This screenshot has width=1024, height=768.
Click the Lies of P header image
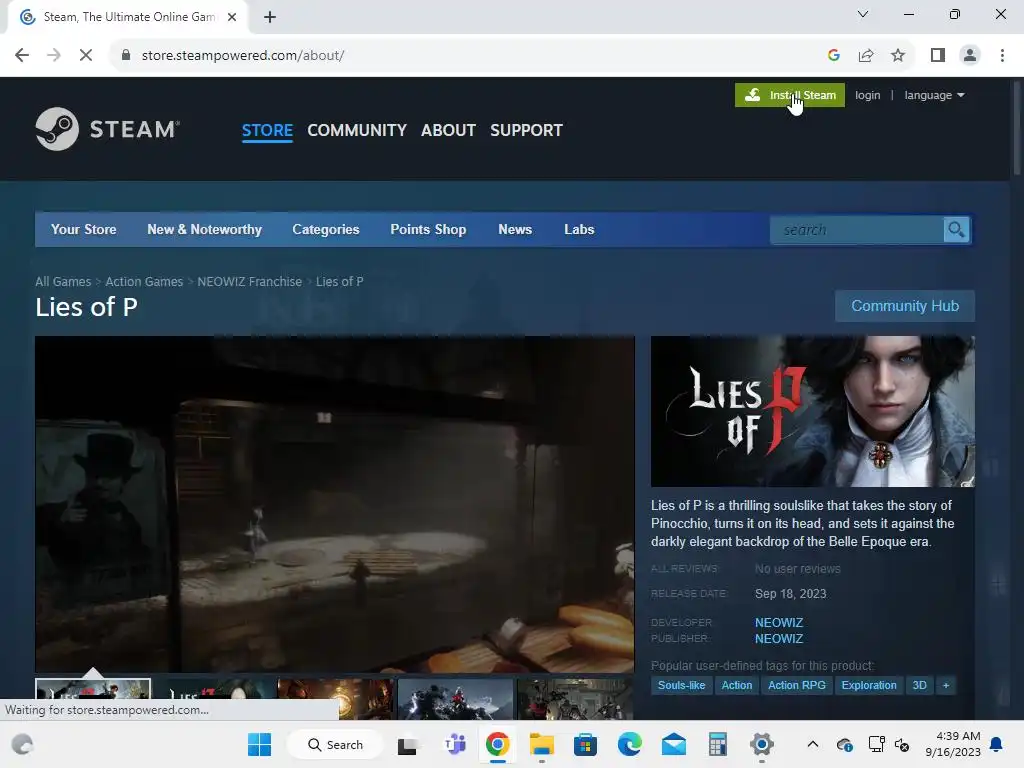812,411
